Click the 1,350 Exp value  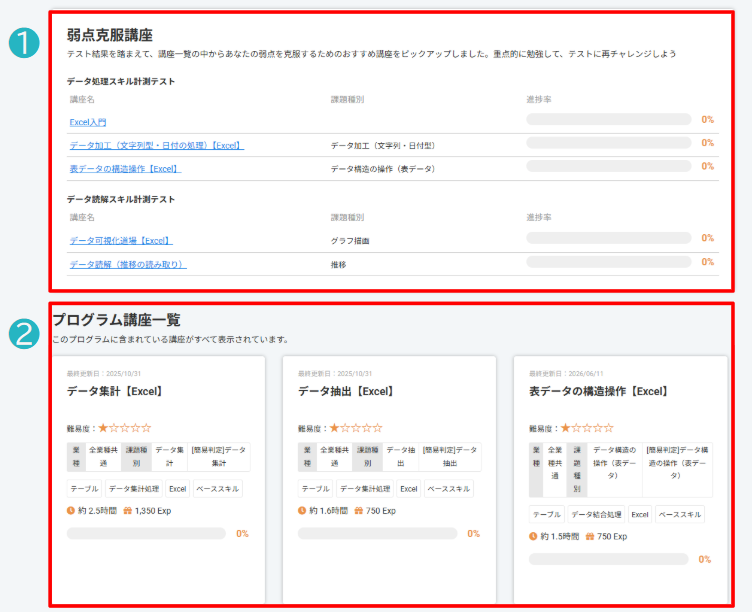point(153,511)
